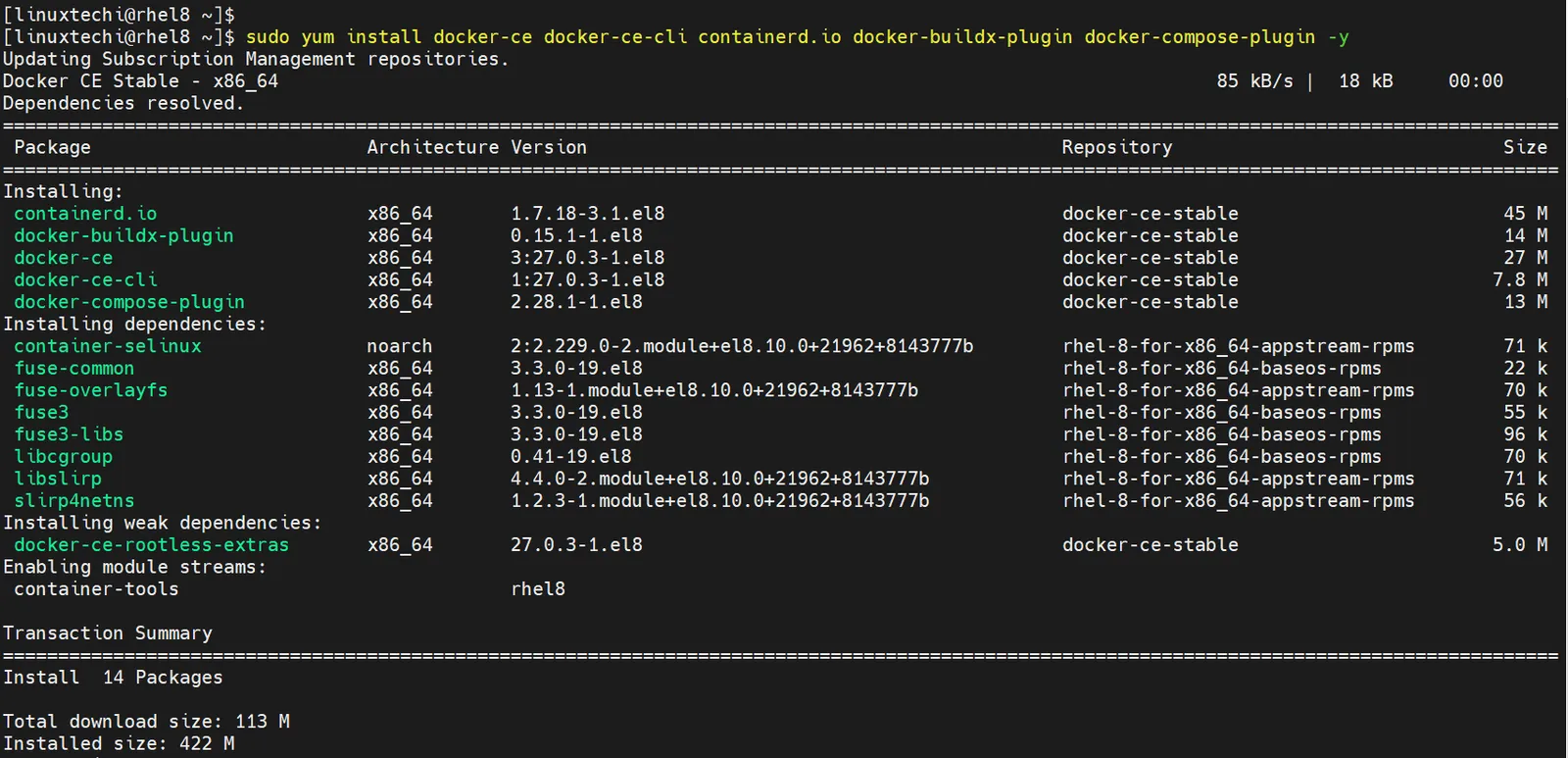The height and width of the screenshot is (758, 1568).
Task: Select the 'Installed size: 422 M' line
Action: (119, 743)
